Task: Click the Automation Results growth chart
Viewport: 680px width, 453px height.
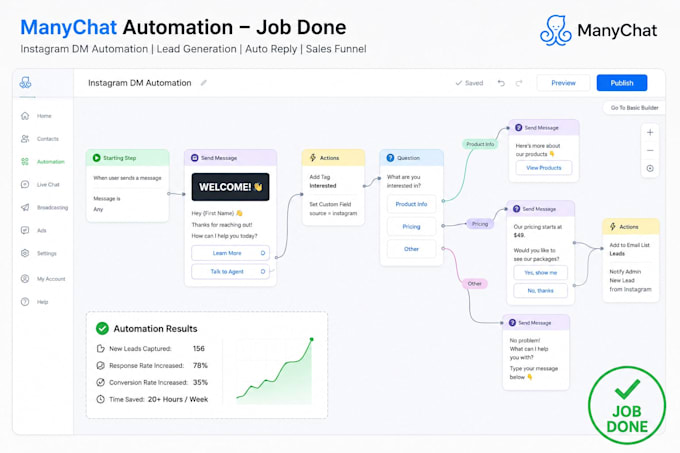Action: (x=275, y=371)
